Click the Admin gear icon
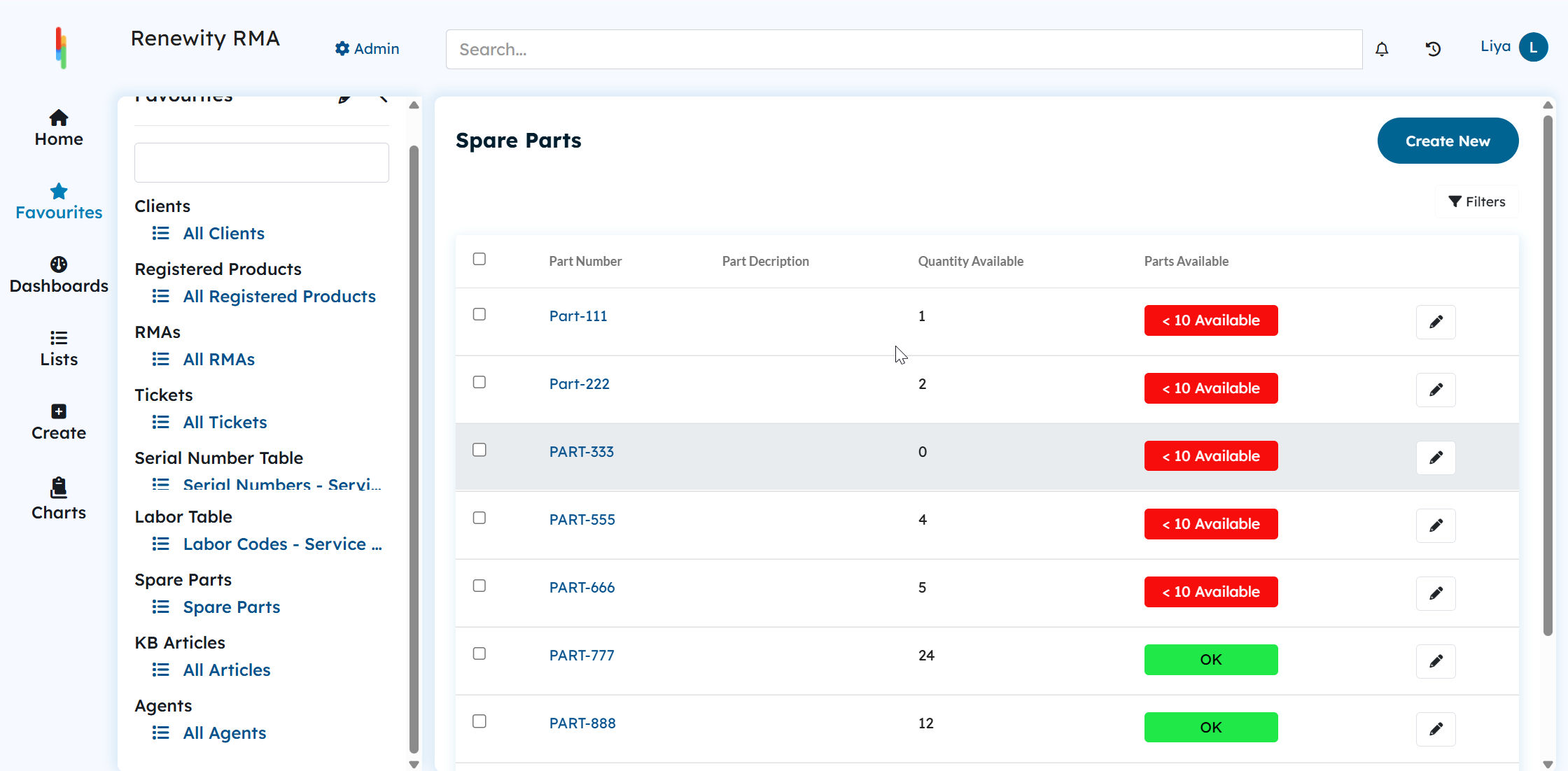This screenshot has height=771, width=1568. point(342,48)
